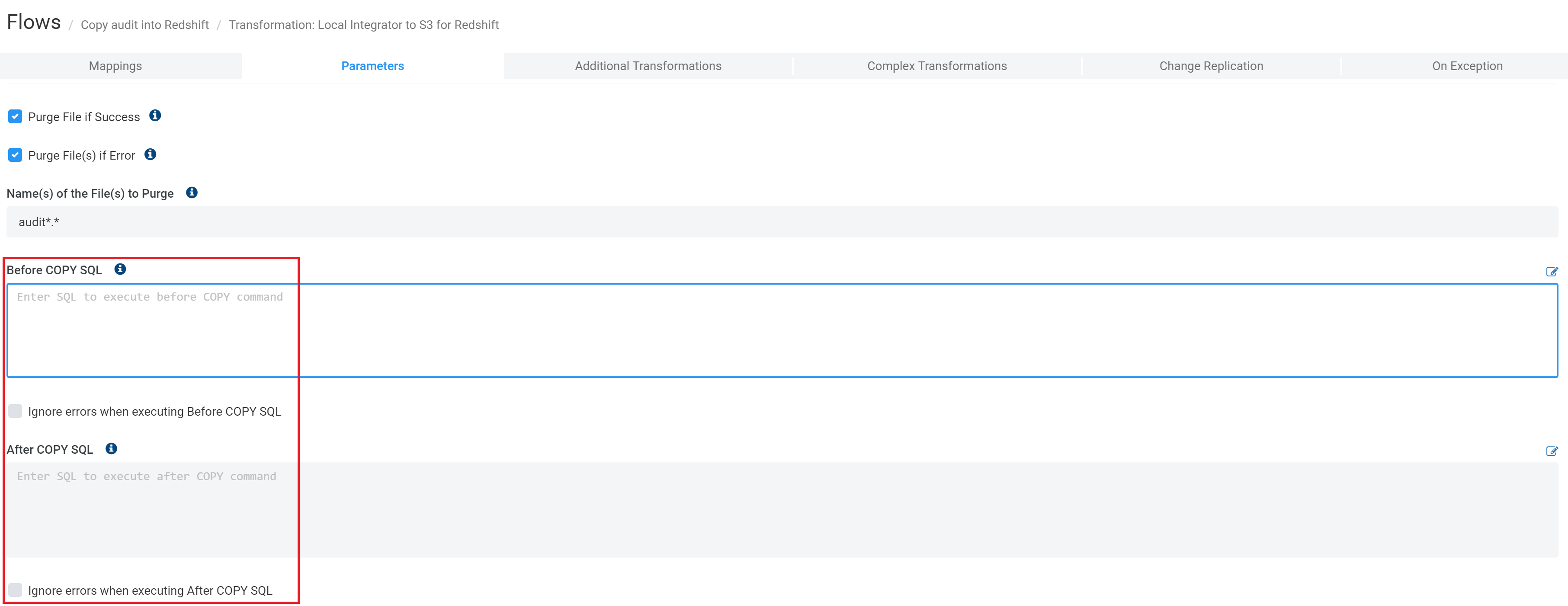Screen dimensions: 1568x606
Task: Open the Change Replication tab
Action: tap(1211, 66)
